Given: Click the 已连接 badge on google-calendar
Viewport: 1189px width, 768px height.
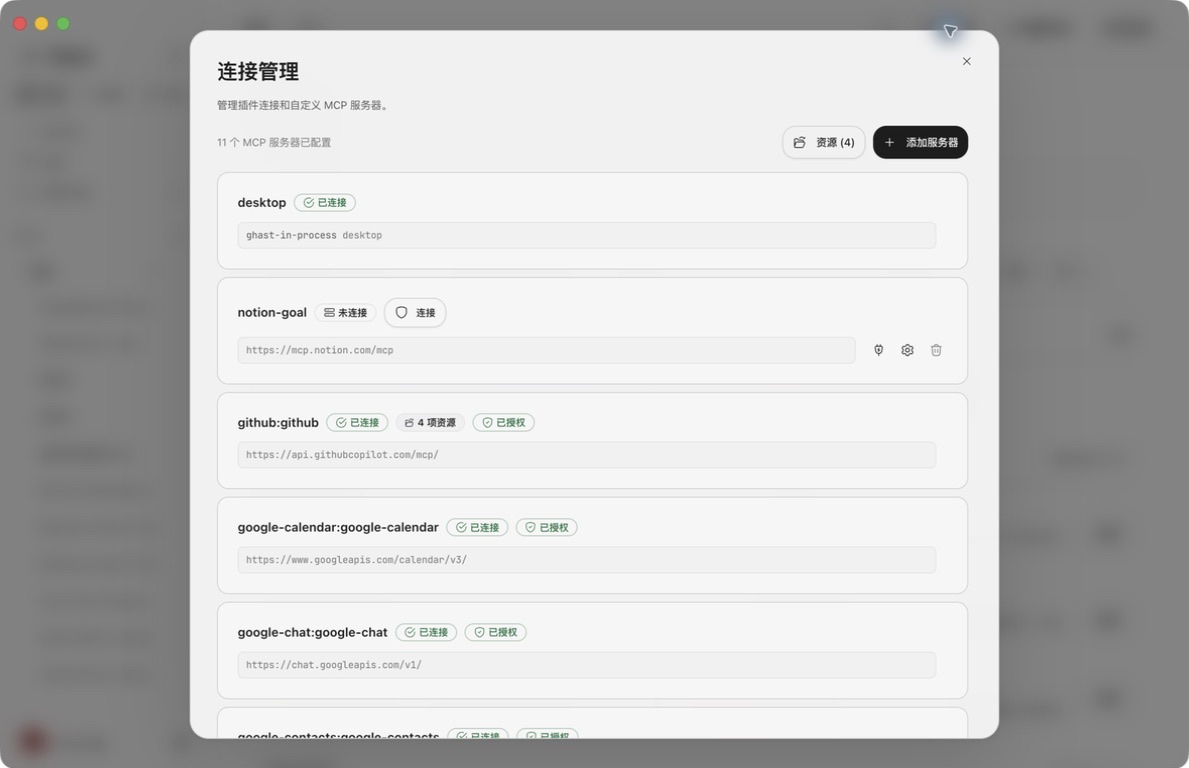Looking at the screenshot, I should tap(477, 528).
